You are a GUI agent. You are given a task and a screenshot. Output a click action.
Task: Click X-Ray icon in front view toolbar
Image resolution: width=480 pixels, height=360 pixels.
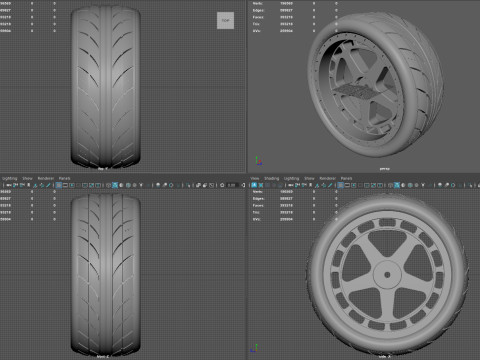pyautogui.click(x=198, y=185)
